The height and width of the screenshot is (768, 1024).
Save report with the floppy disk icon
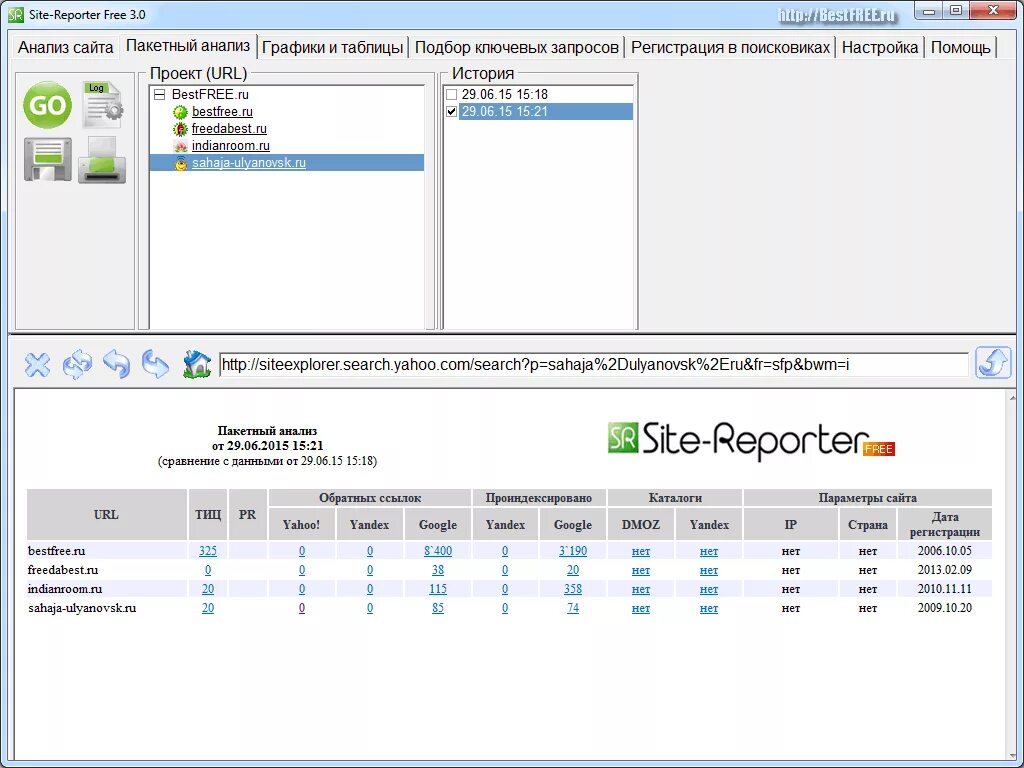click(48, 159)
